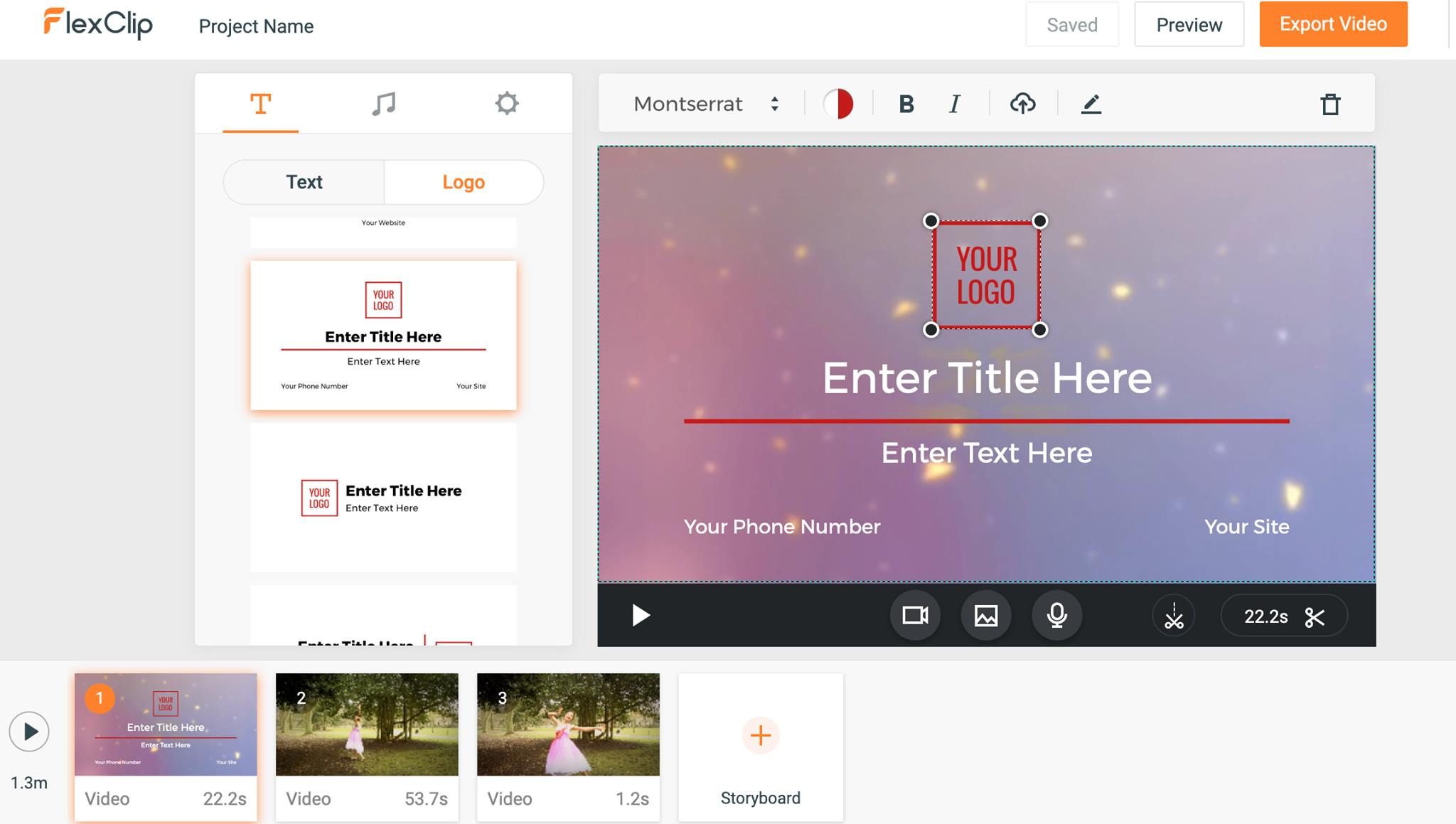Click the add image icon

pos(986,615)
